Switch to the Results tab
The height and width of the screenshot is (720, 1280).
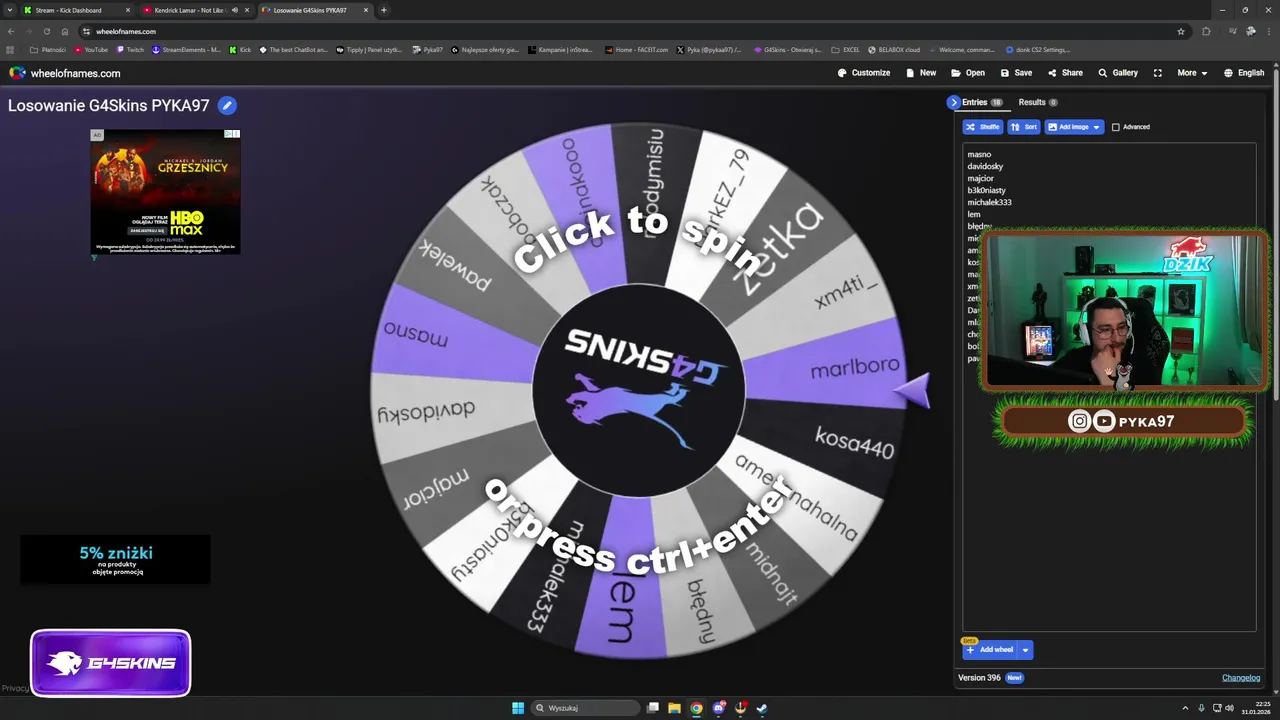click(1038, 102)
